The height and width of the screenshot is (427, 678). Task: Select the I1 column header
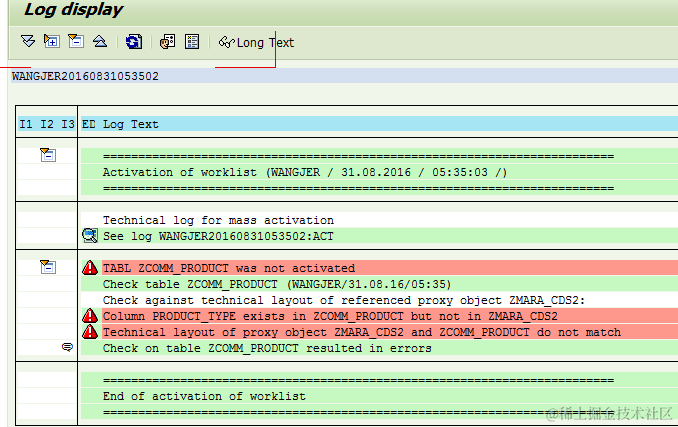point(26,124)
